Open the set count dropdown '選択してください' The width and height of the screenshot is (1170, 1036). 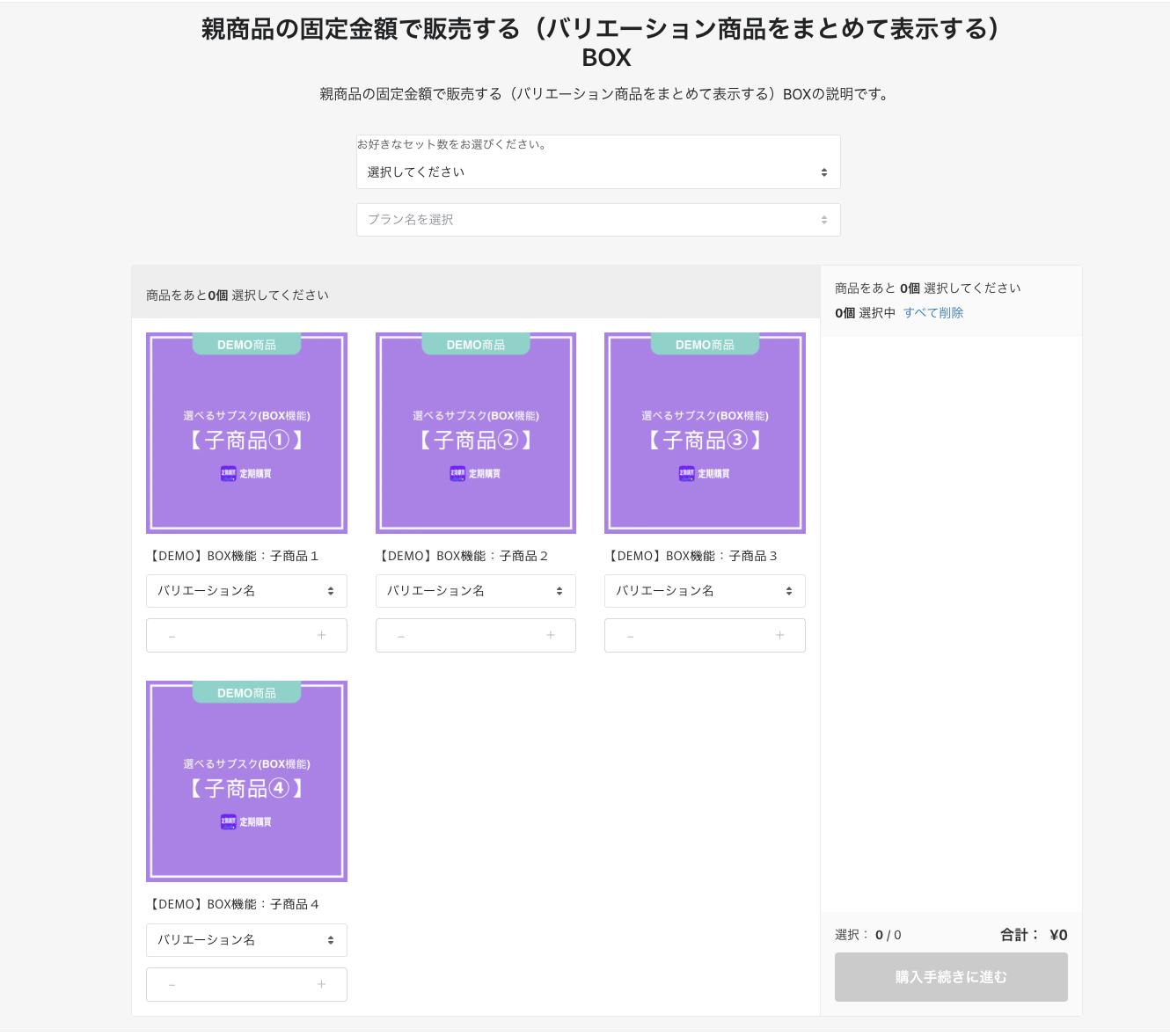598,171
